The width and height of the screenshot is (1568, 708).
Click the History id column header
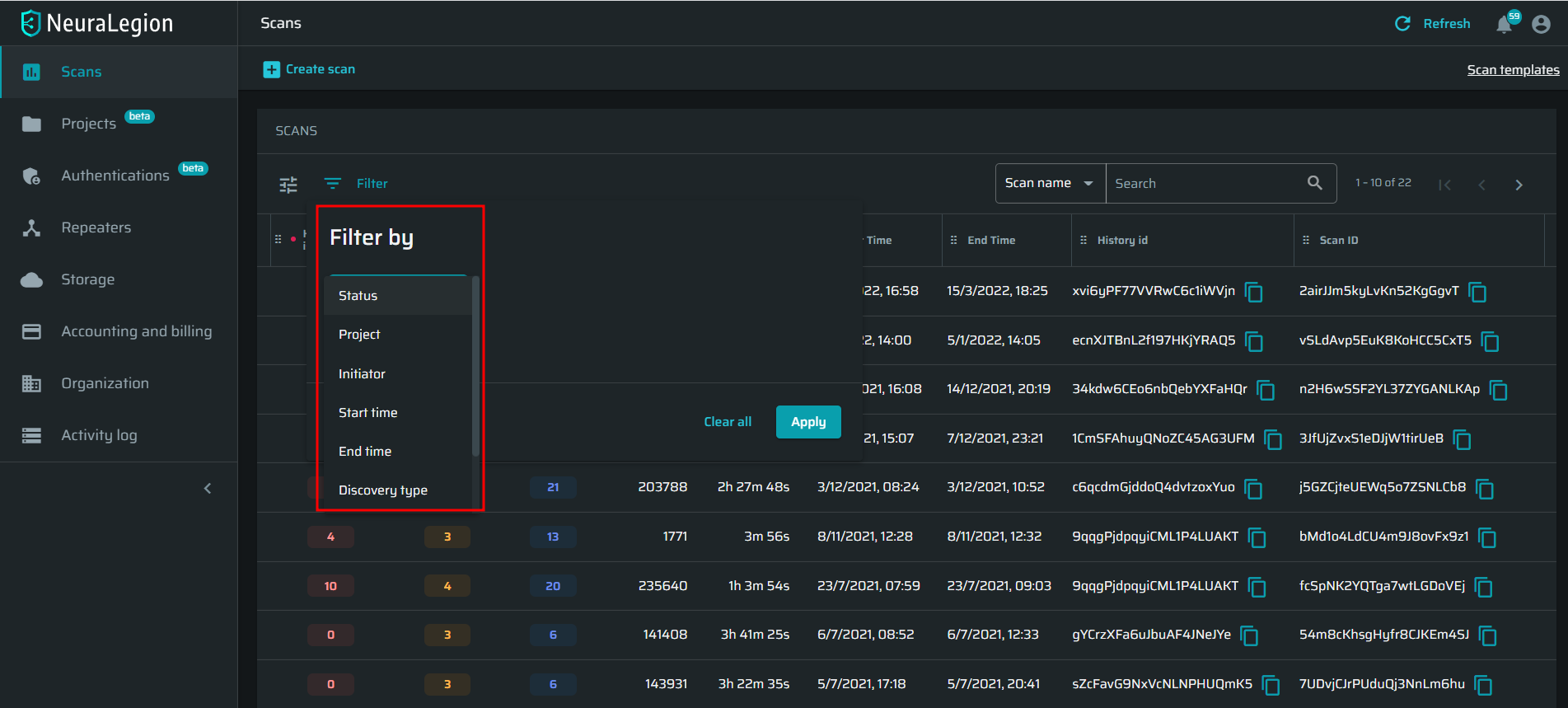click(x=1122, y=241)
